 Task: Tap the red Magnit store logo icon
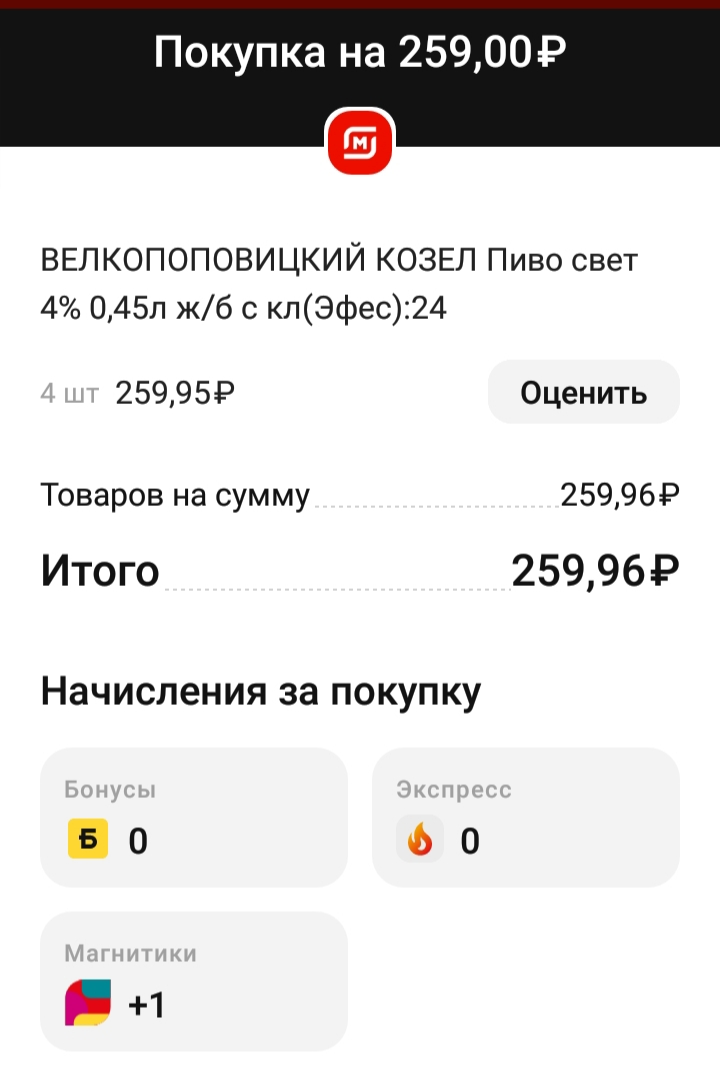click(x=360, y=141)
